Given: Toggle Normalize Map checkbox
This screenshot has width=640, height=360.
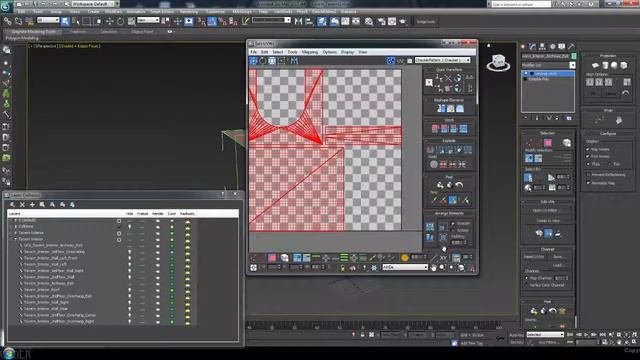Looking at the screenshot, I should [588, 183].
